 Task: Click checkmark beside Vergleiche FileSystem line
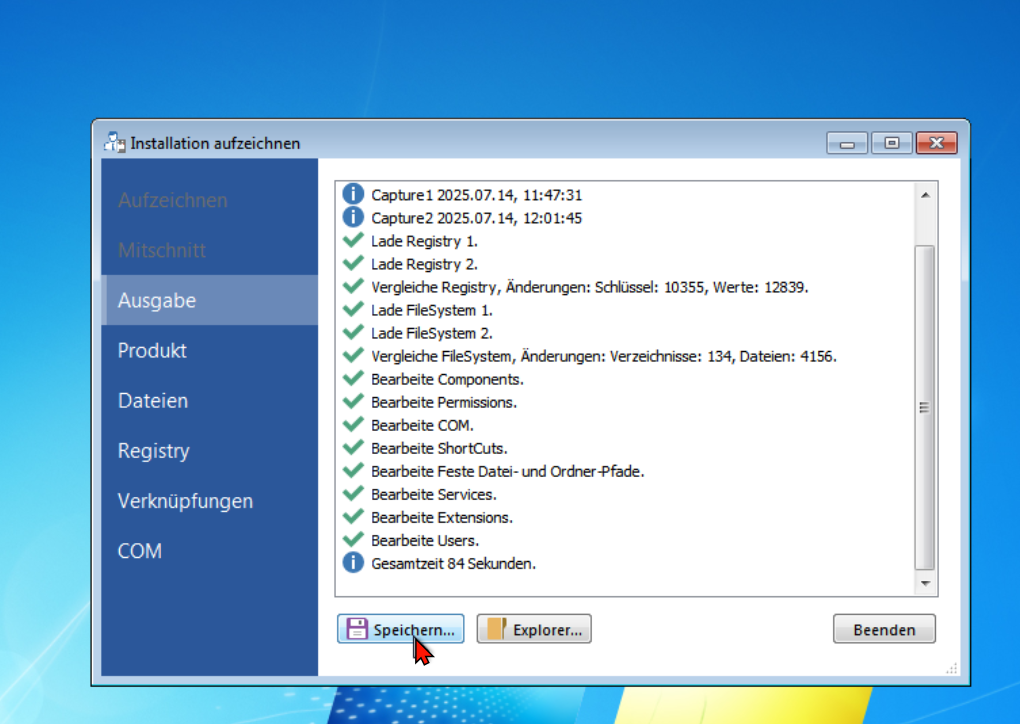pos(353,356)
